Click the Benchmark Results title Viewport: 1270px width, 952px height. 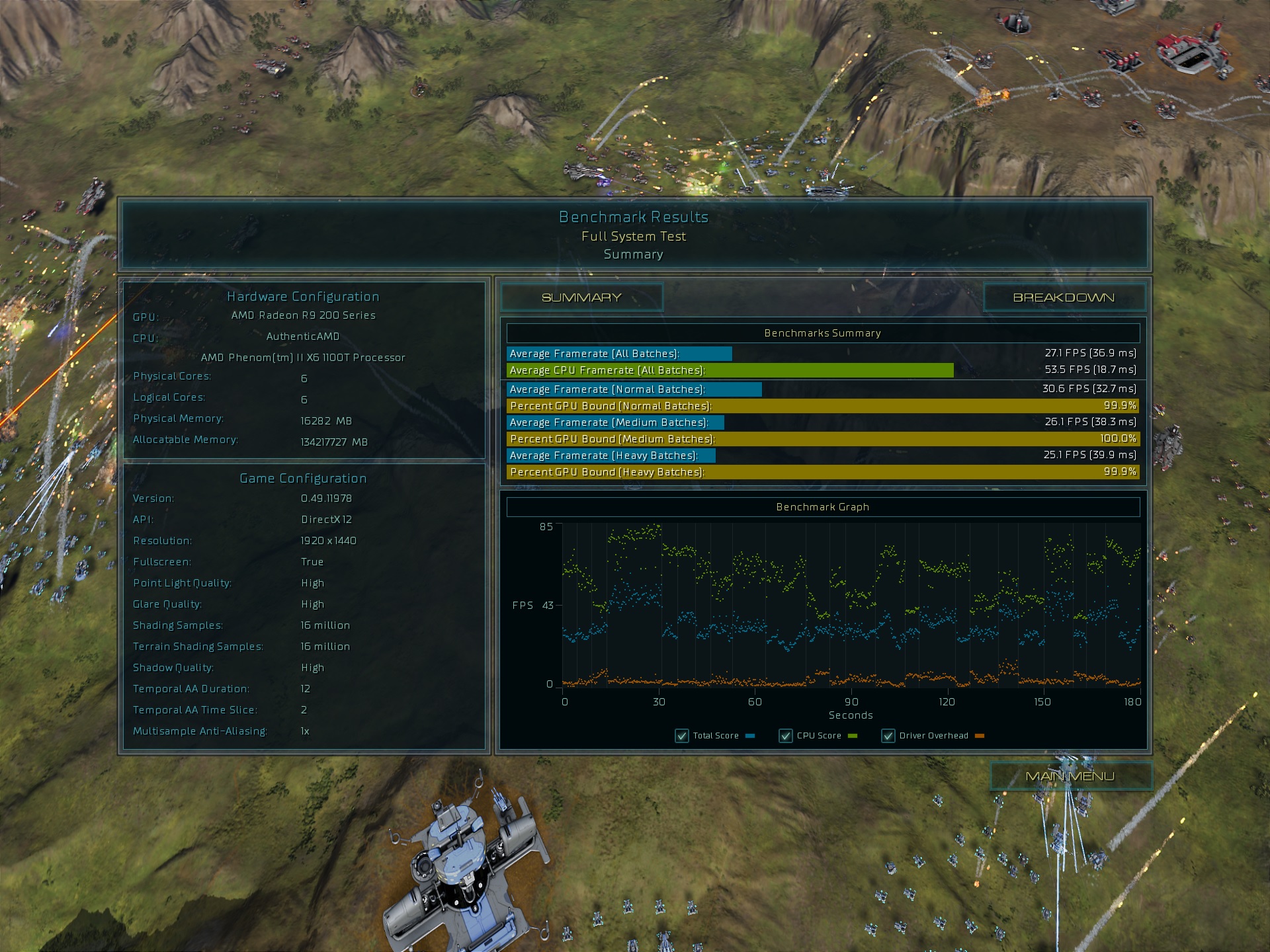click(634, 217)
